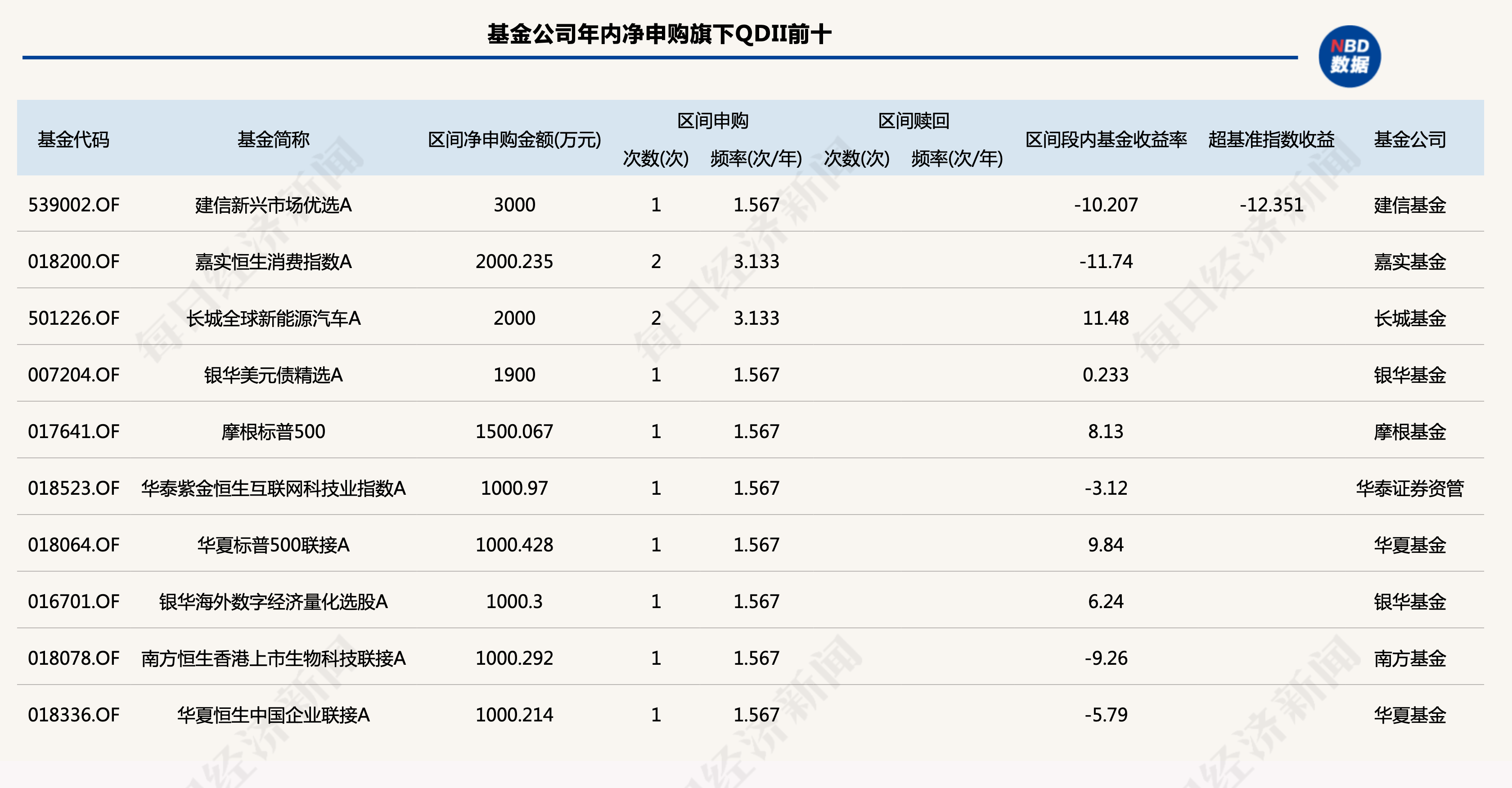Click the 基金简称 column header
Viewport: 1512px width, 788px height.
click(273, 139)
